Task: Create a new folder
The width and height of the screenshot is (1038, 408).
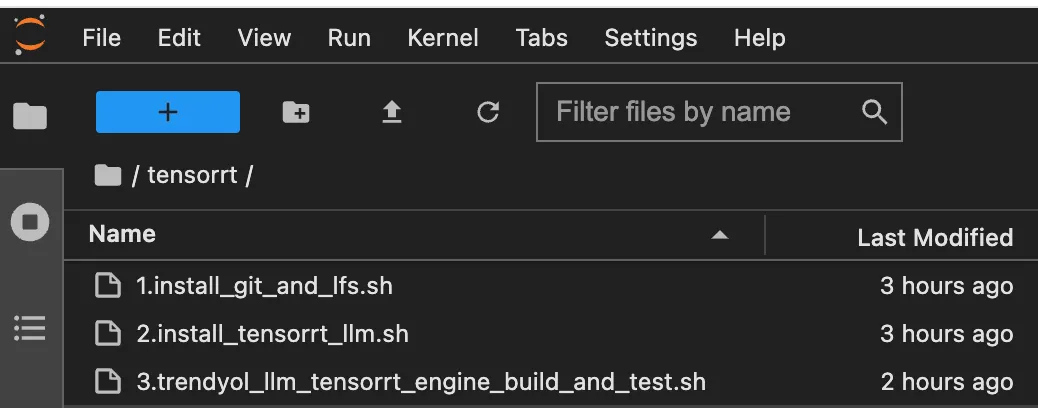Action: click(296, 112)
